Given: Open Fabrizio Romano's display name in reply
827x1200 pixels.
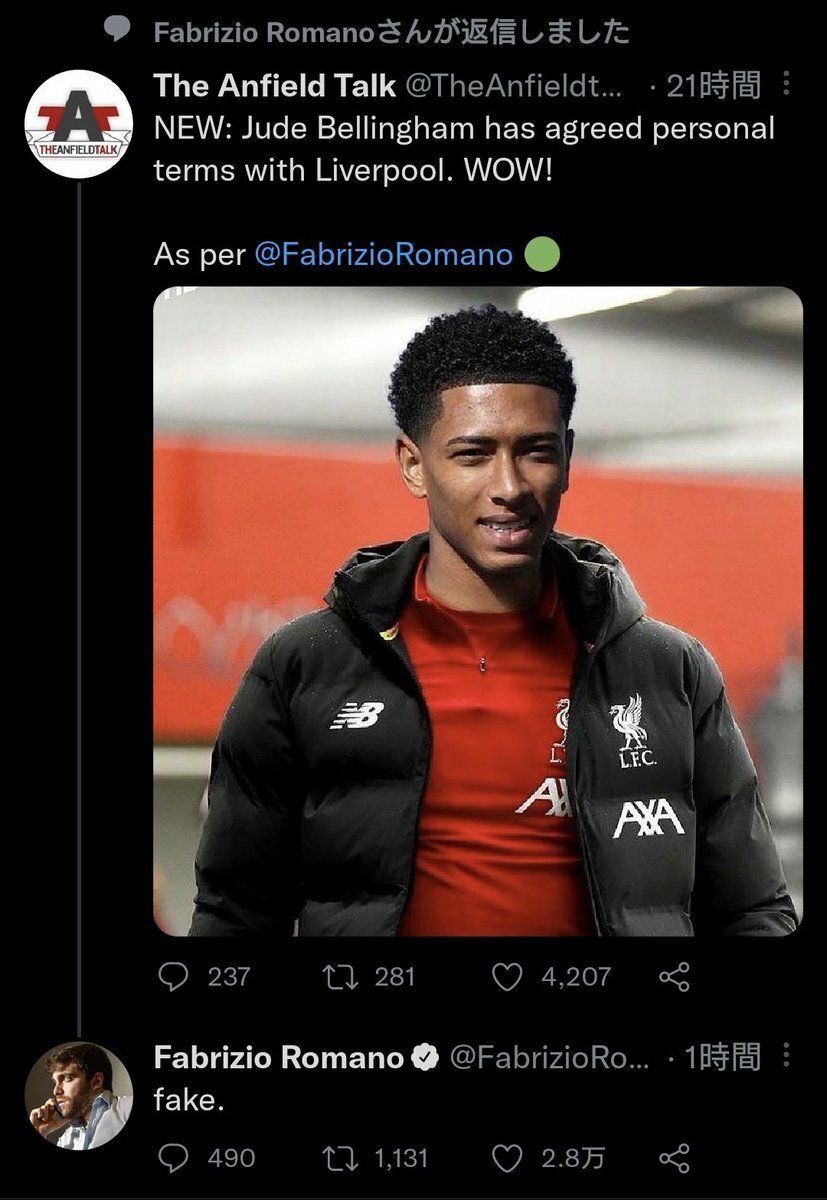Looking at the screenshot, I should (x=279, y=1056).
